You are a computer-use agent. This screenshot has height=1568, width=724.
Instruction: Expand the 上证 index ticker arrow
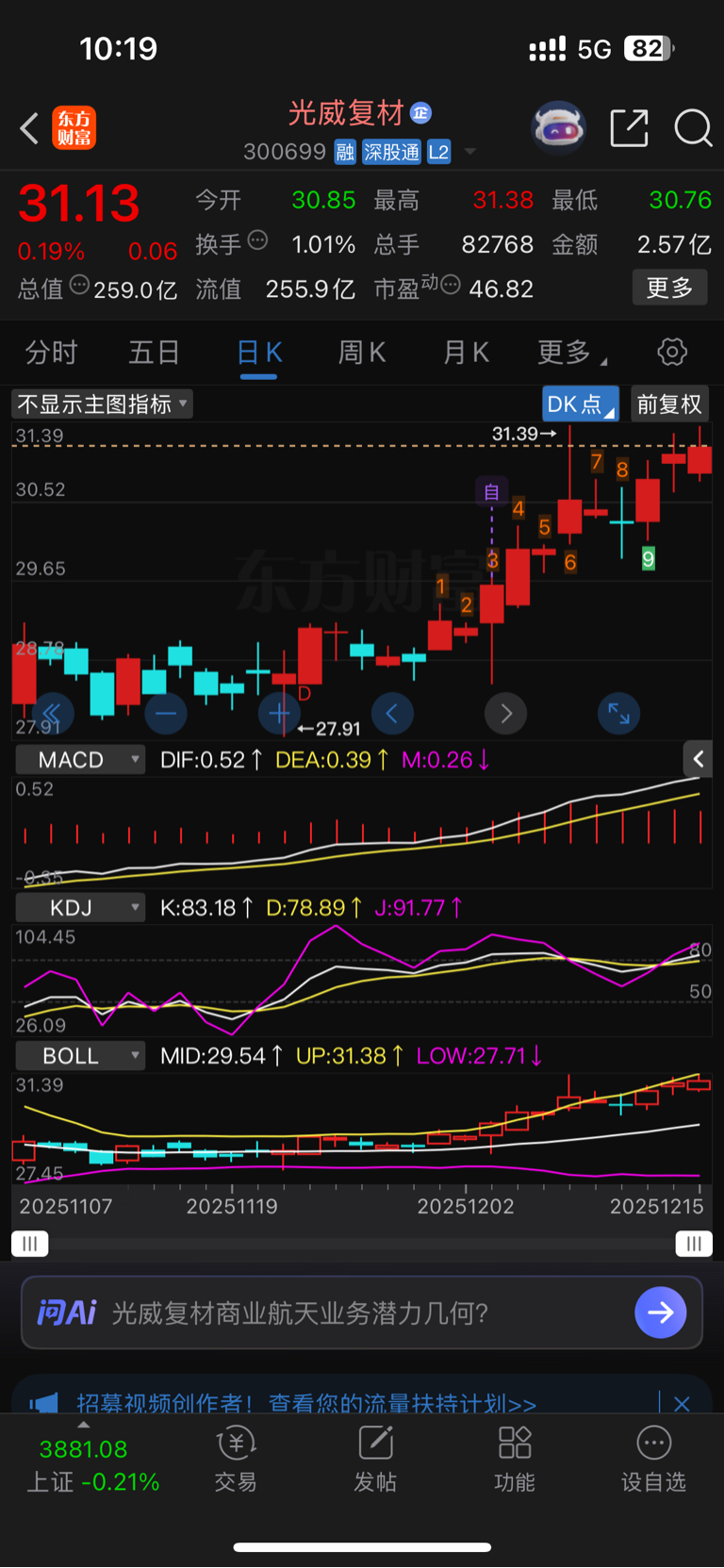point(84,1425)
